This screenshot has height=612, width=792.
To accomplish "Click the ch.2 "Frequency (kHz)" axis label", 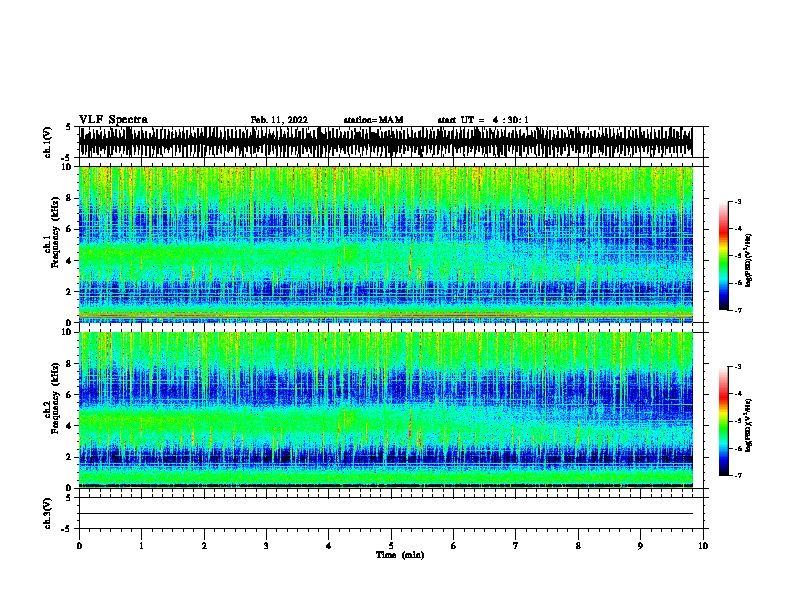I will pyautogui.click(x=56, y=398).
